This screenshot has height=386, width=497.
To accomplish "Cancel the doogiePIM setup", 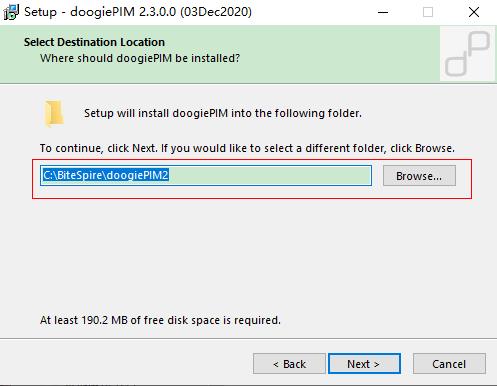I will [x=449, y=364].
